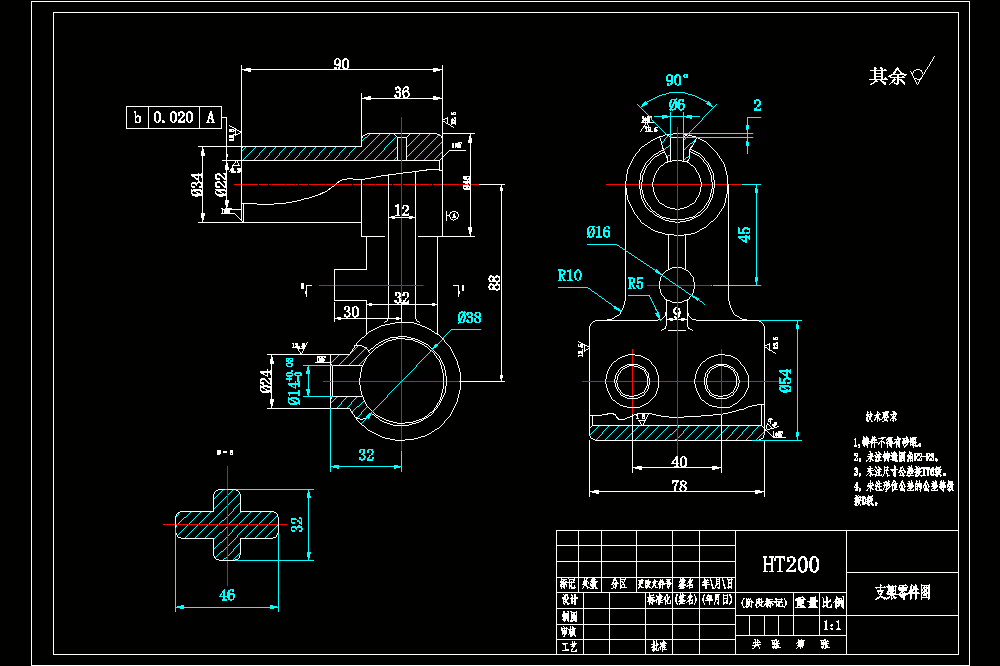Select the cross-shaped section hatch
1000x666 pixels.
227,524
